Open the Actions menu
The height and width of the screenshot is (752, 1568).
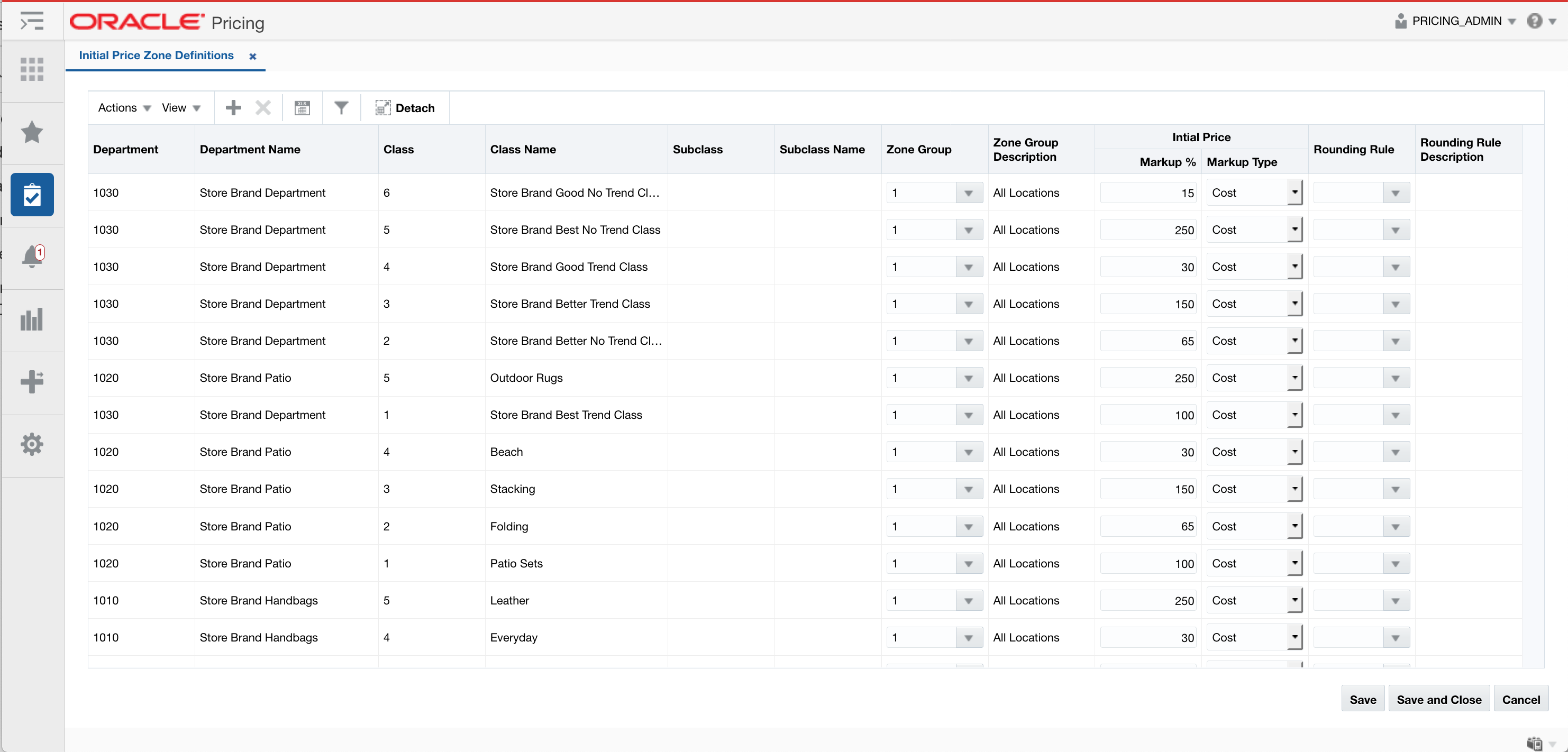[x=123, y=107]
